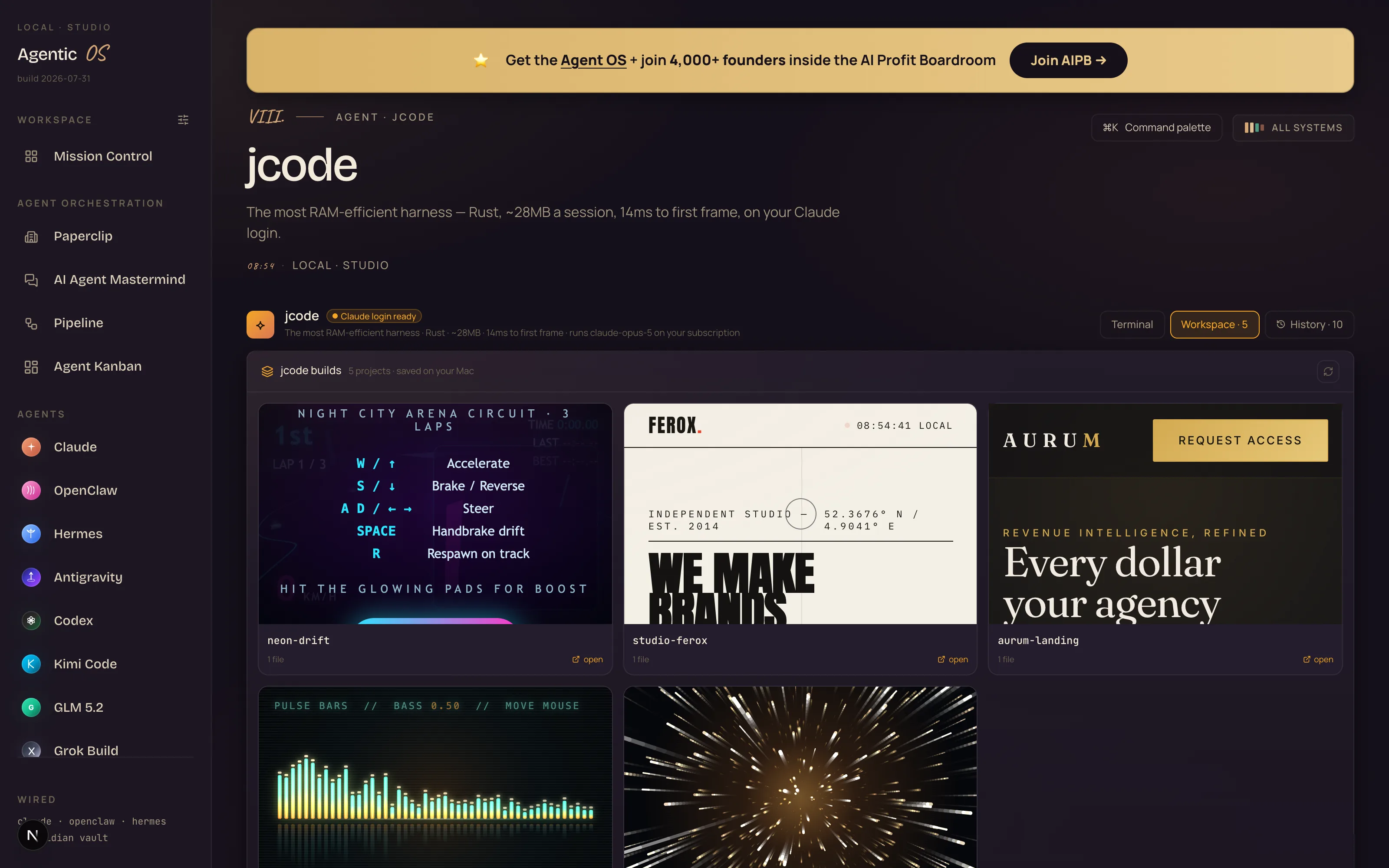Viewport: 1389px width, 868px height.
Task: Select the GLM 5.2 label
Action: pos(79,707)
